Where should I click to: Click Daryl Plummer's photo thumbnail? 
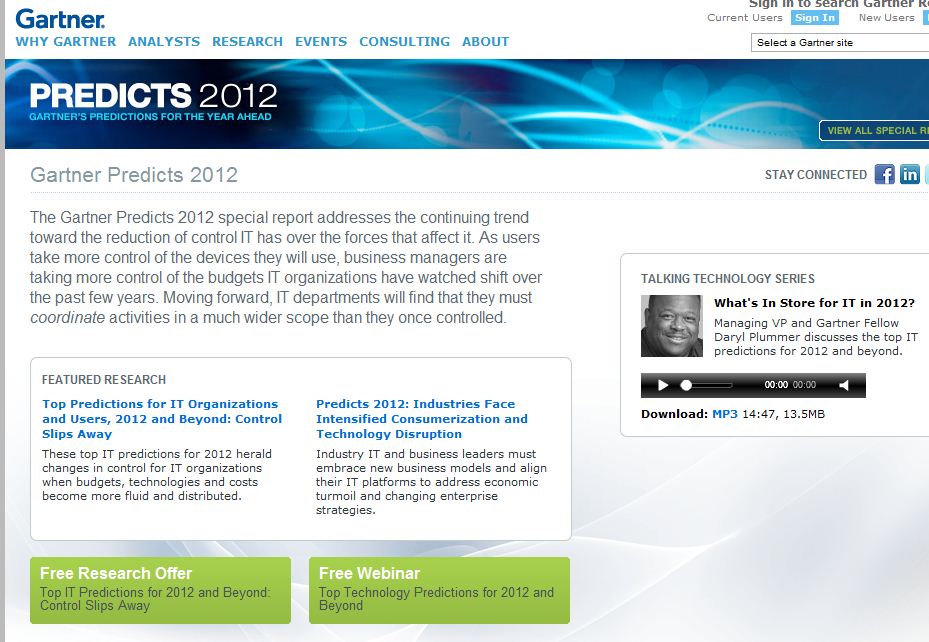coord(671,326)
